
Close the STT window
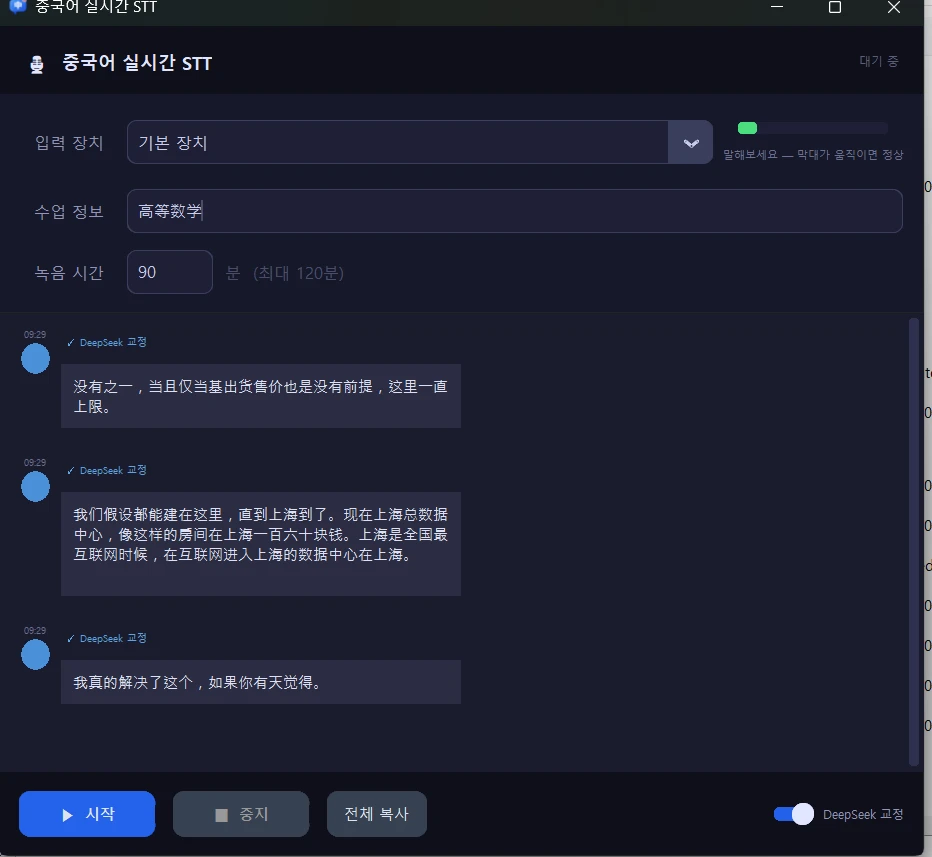(x=893, y=7)
